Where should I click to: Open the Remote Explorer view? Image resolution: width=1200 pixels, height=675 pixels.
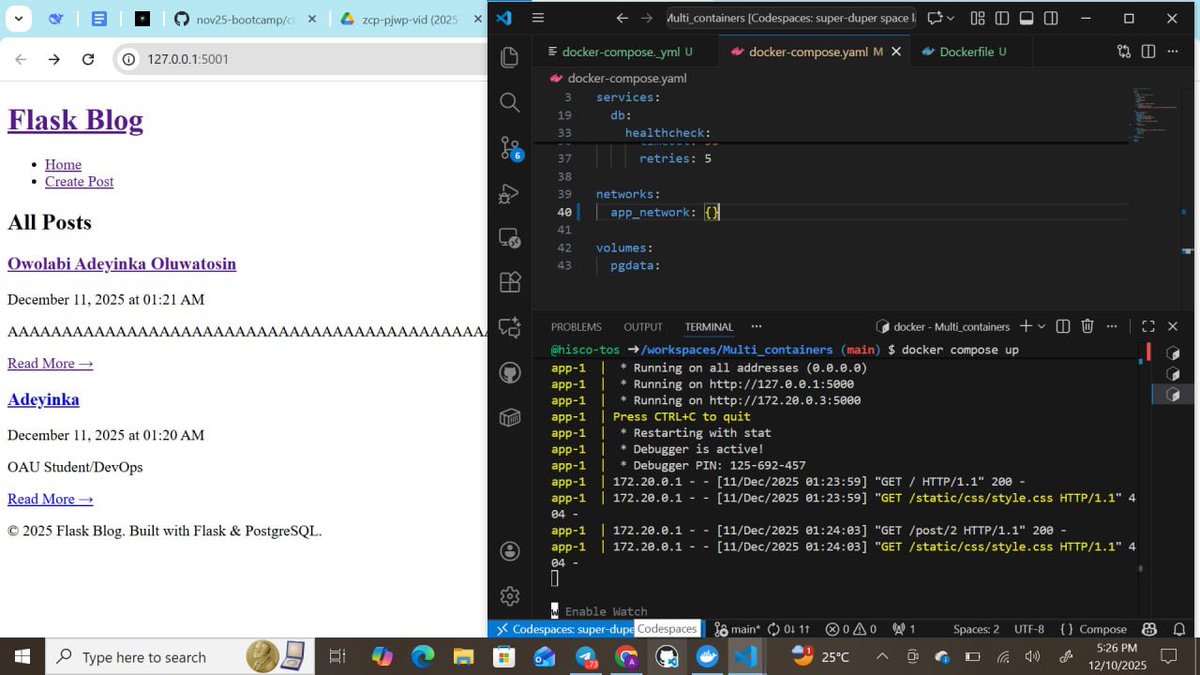coord(510,238)
